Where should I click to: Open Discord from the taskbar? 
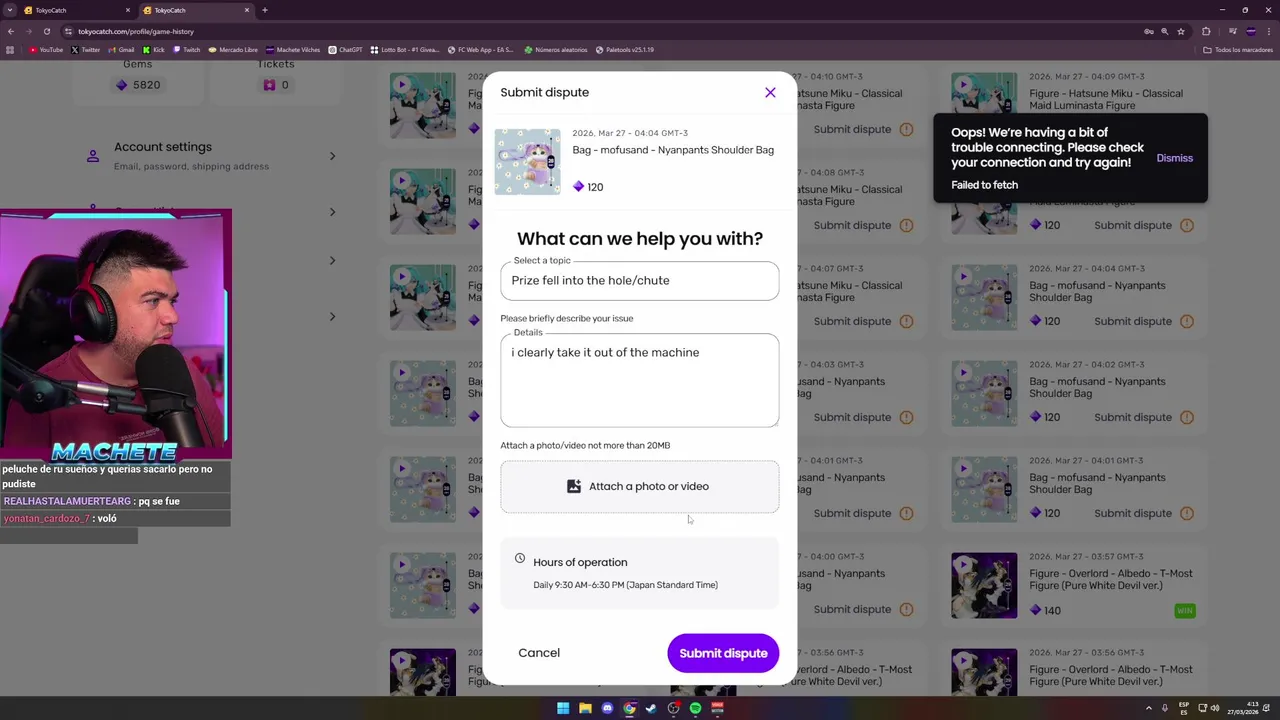(607, 708)
